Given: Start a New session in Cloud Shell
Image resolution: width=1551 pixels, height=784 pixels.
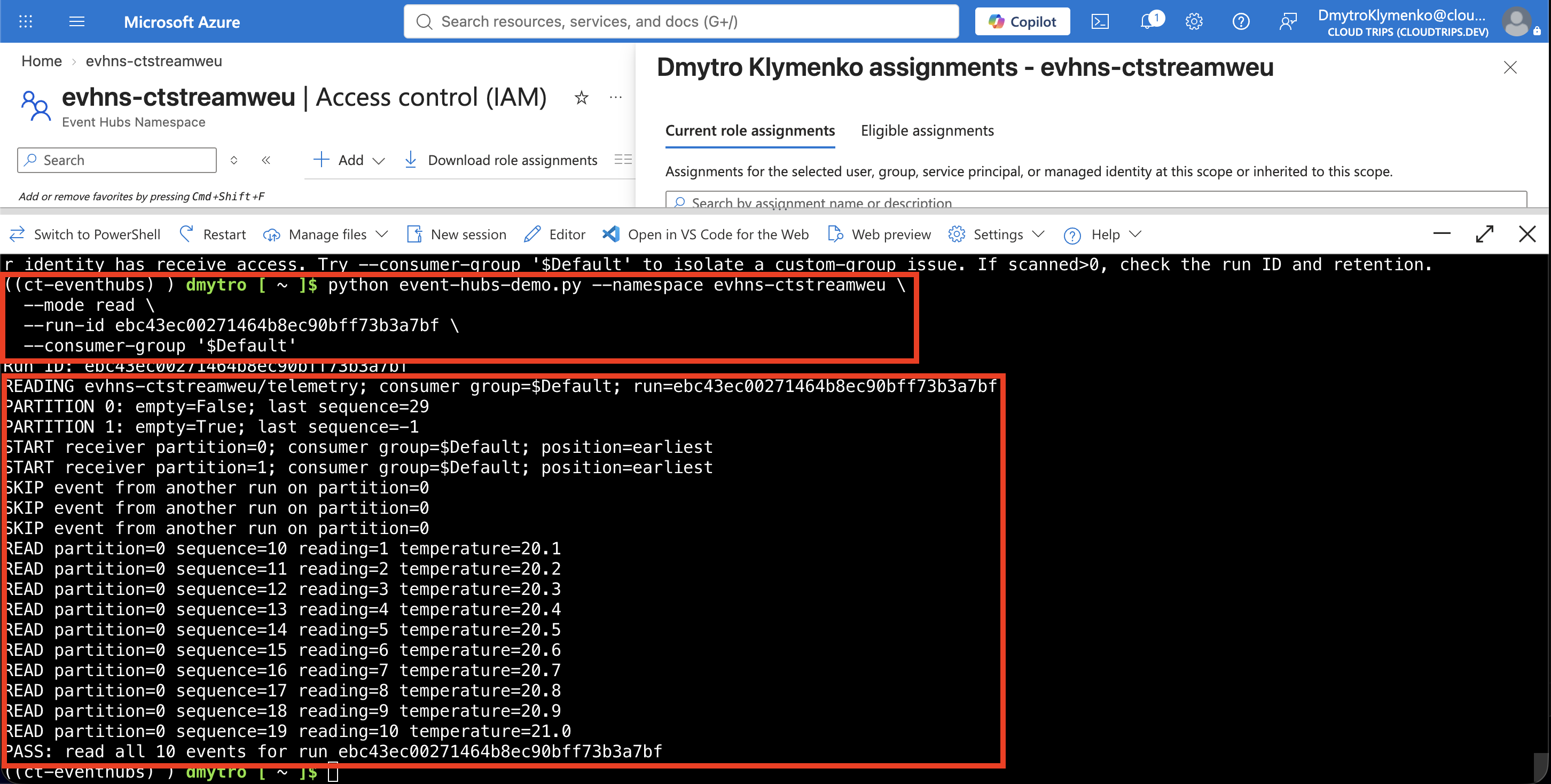Looking at the screenshot, I should (x=457, y=234).
